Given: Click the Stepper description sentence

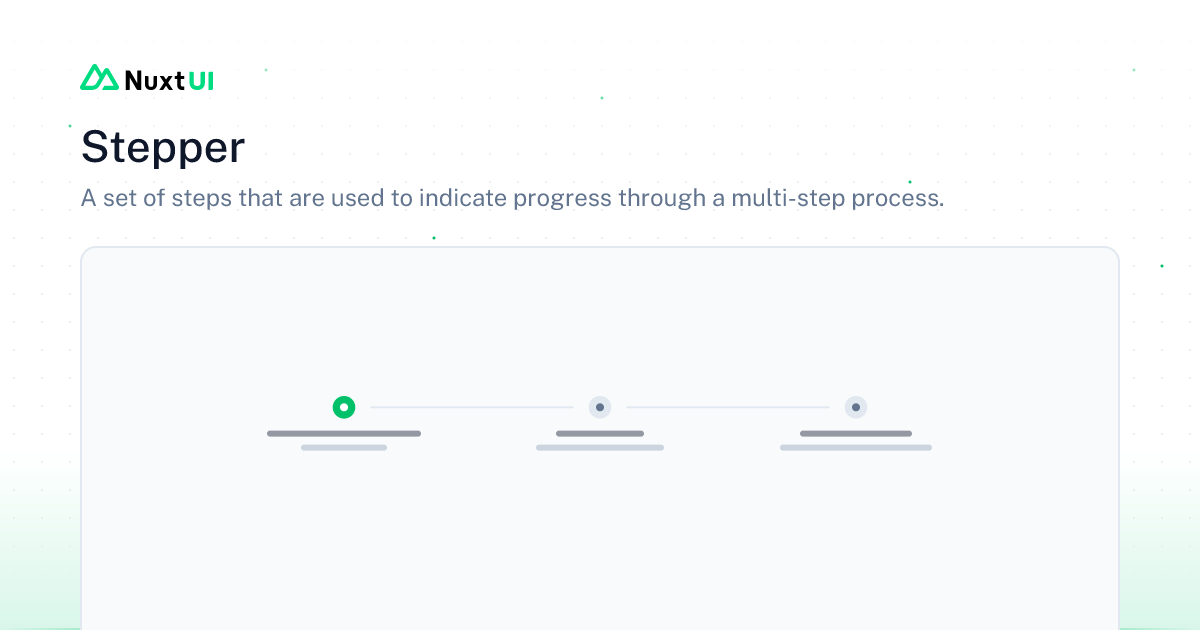Looking at the screenshot, I should click(512, 198).
